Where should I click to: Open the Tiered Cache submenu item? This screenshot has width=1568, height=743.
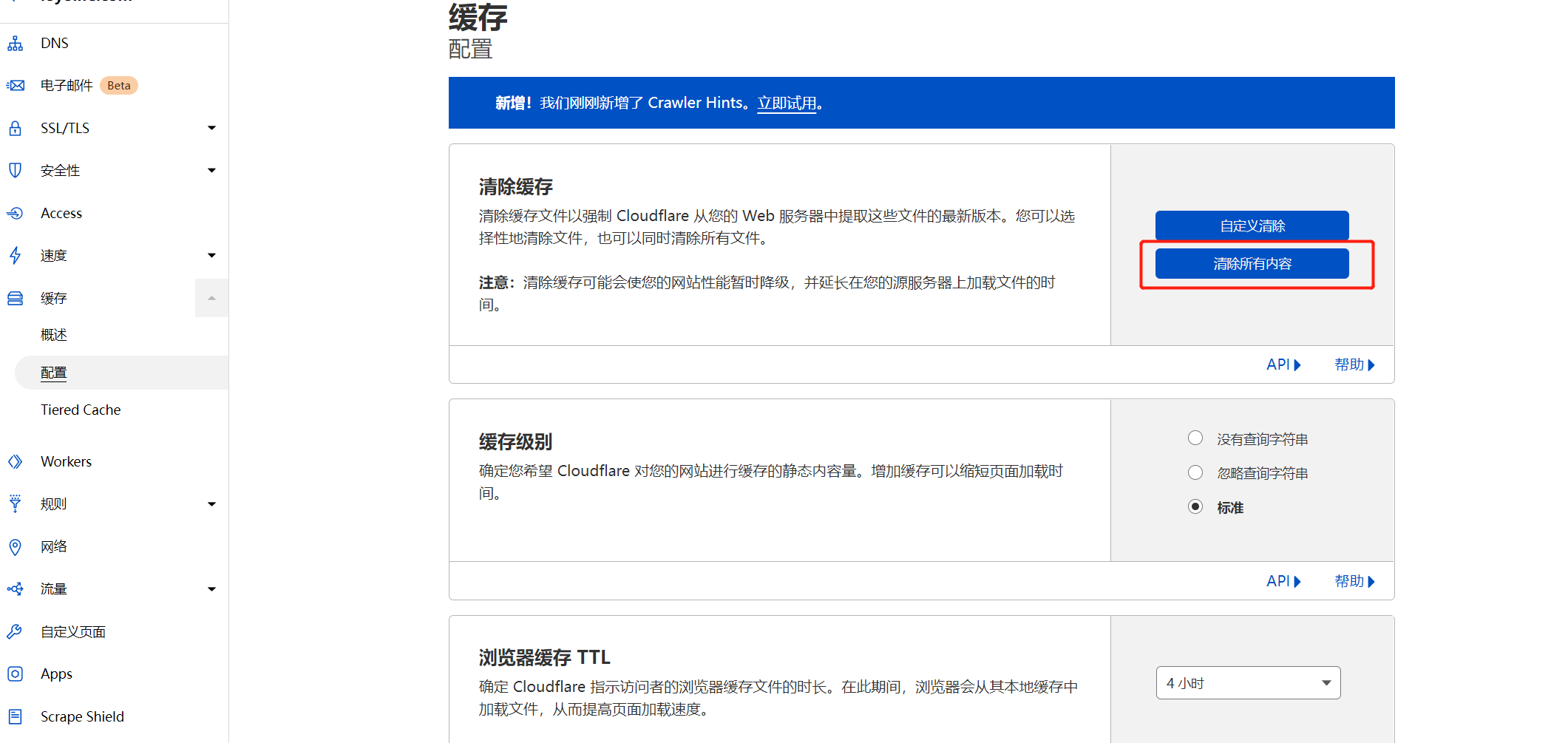(81, 410)
